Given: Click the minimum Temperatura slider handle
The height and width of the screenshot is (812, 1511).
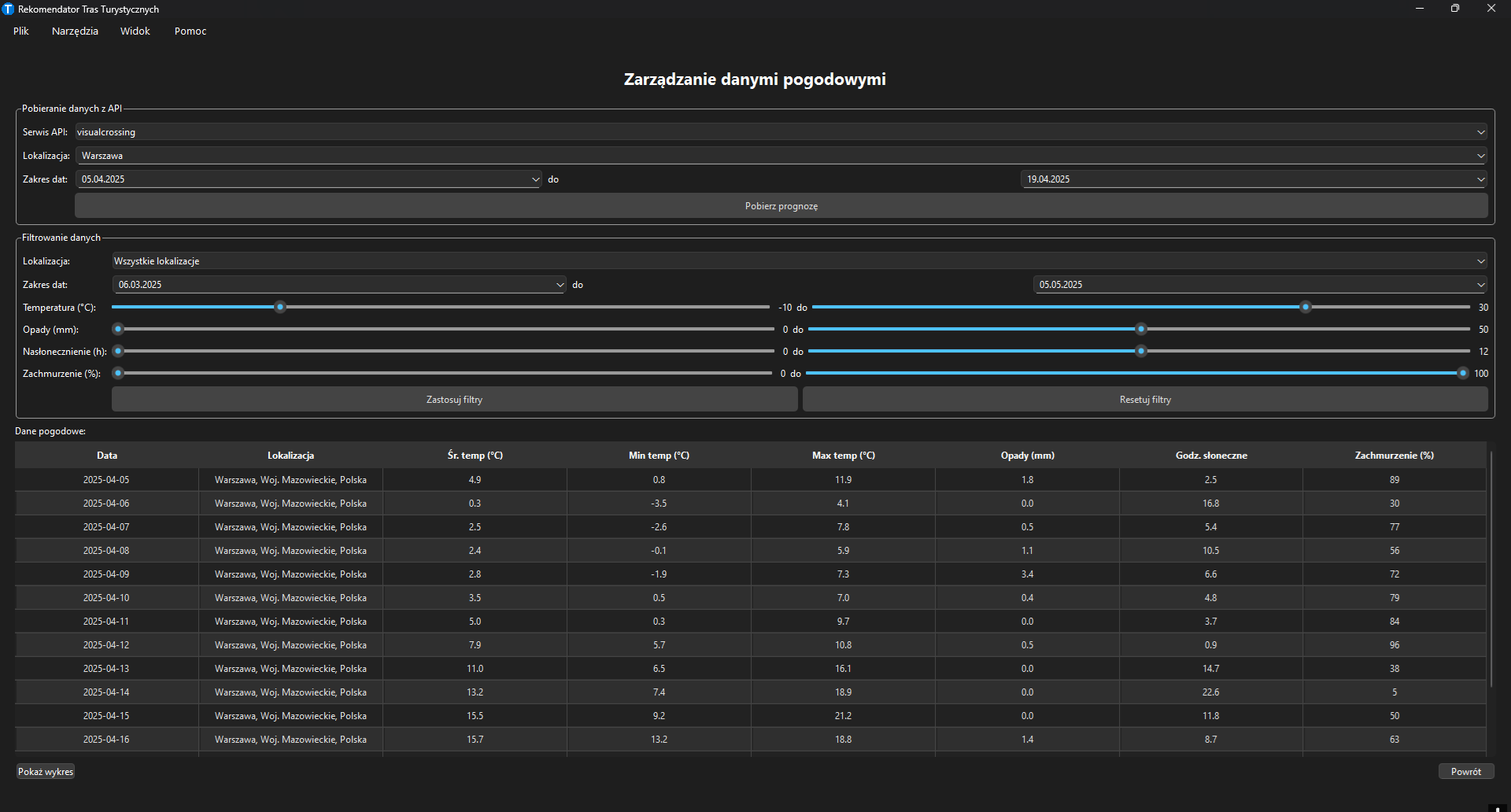Looking at the screenshot, I should coord(280,307).
